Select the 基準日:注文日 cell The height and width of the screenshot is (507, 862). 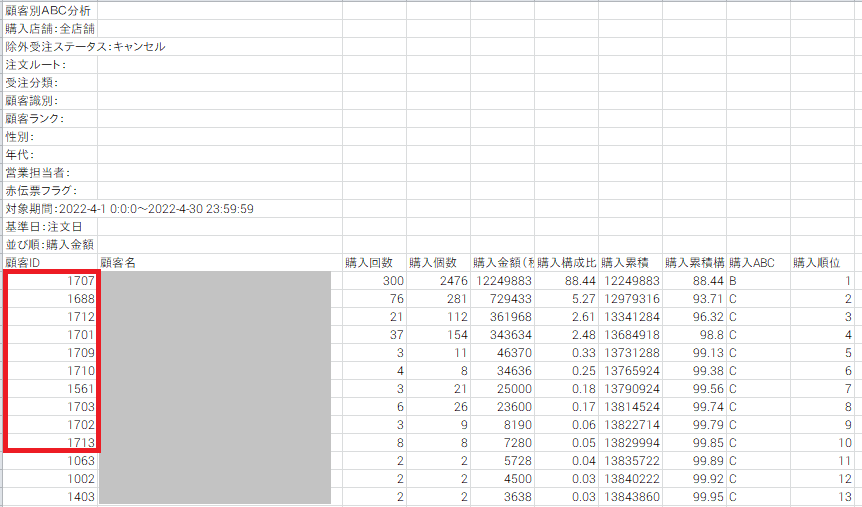pos(50,227)
